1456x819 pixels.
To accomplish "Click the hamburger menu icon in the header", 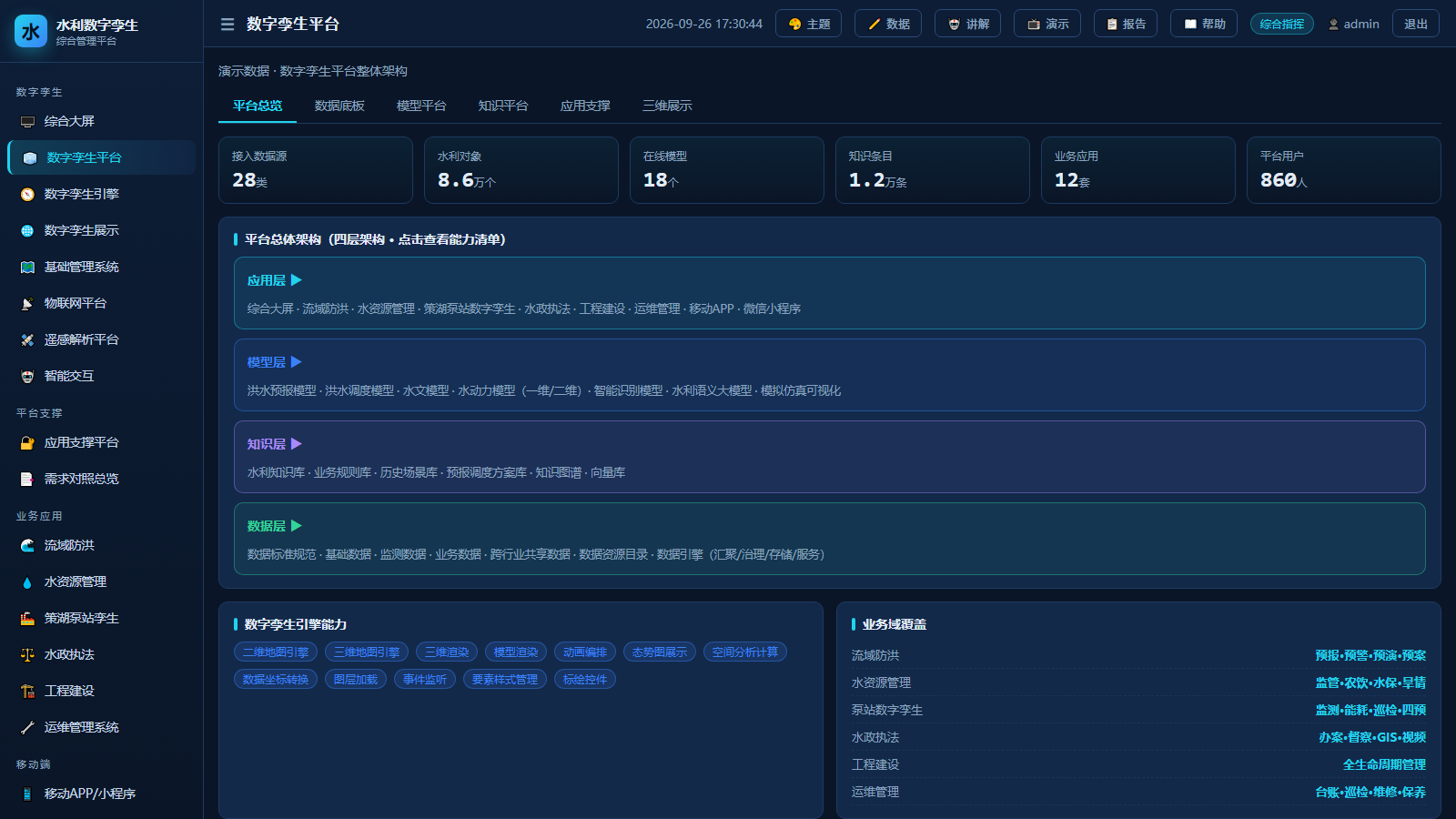I will coord(227,25).
